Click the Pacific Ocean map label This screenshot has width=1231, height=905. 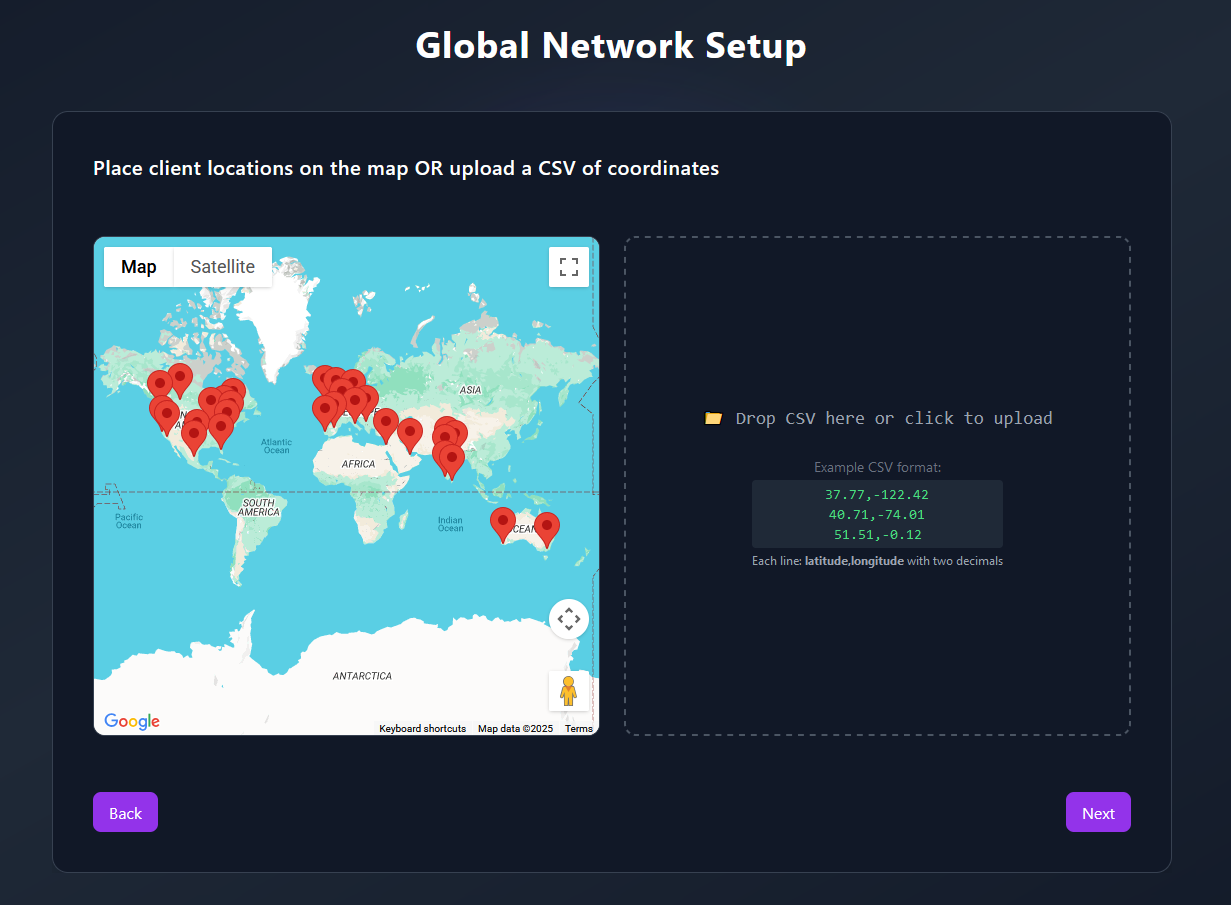[128, 521]
